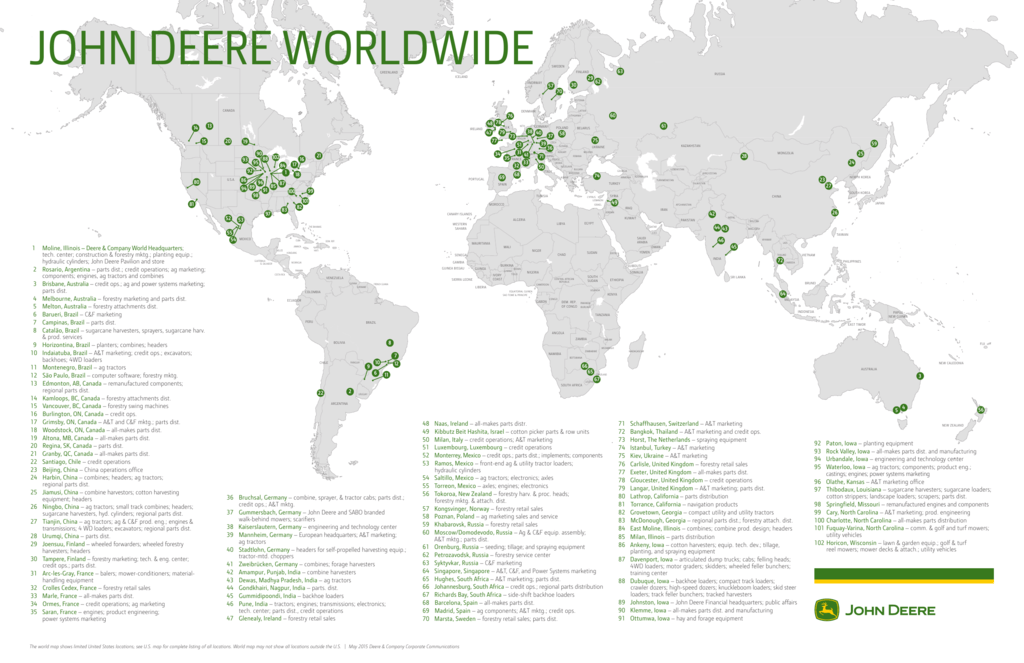Click the Saran, France legend entry
The width and height of the screenshot is (1024, 663).
(x=95, y=615)
